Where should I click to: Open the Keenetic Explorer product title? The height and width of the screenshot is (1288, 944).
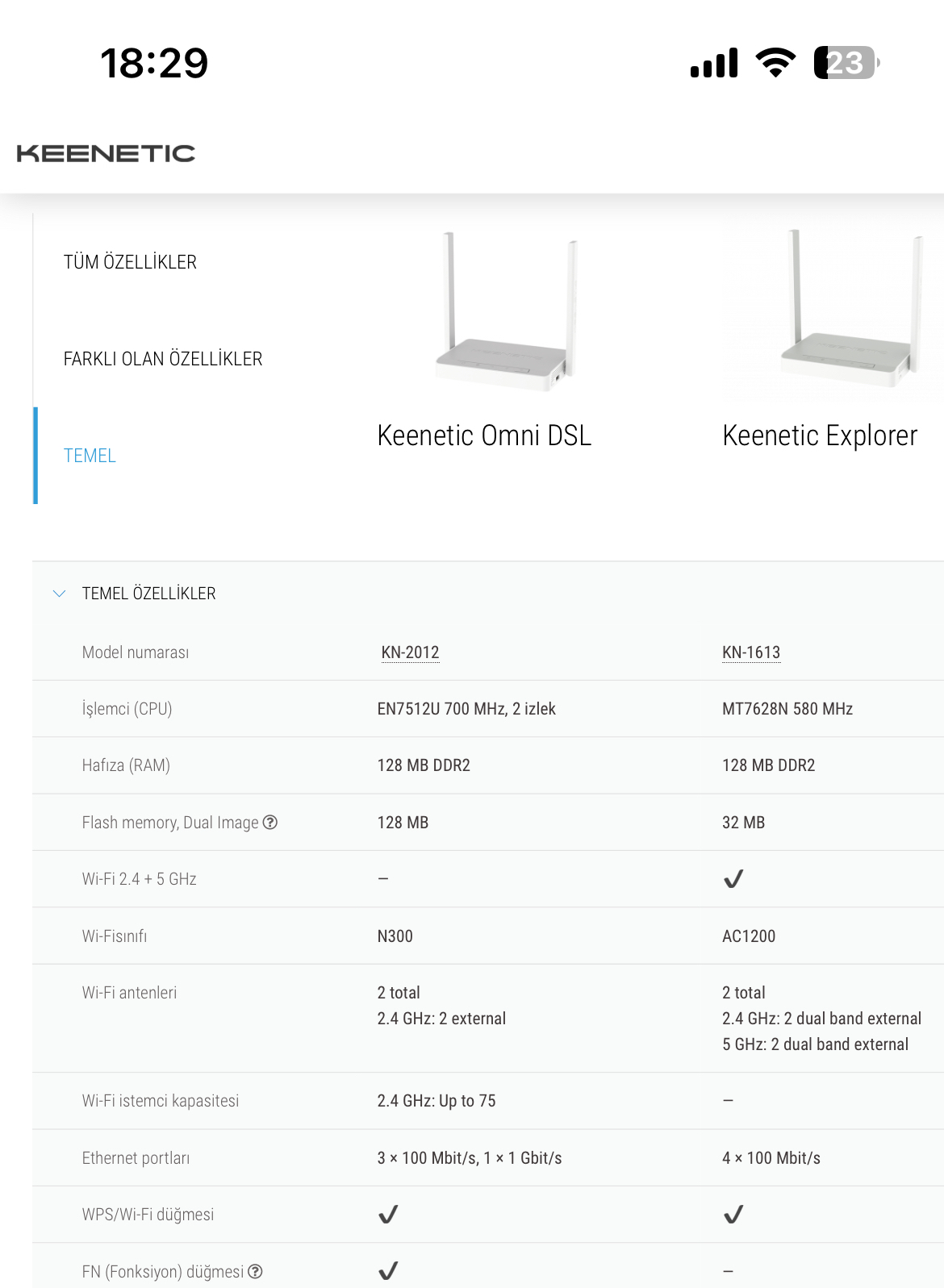click(820, 436)
